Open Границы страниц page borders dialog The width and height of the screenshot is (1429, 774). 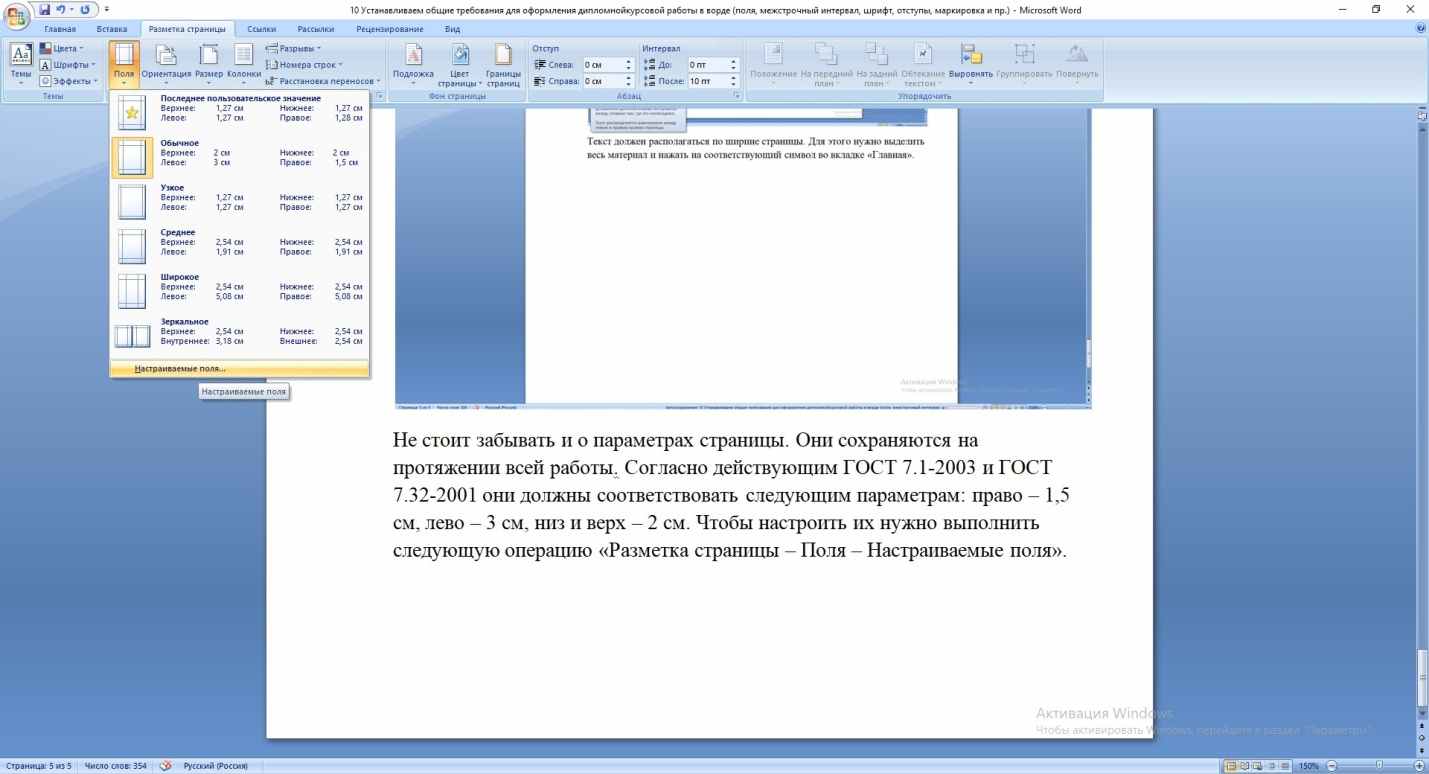(x=503, y=63)
